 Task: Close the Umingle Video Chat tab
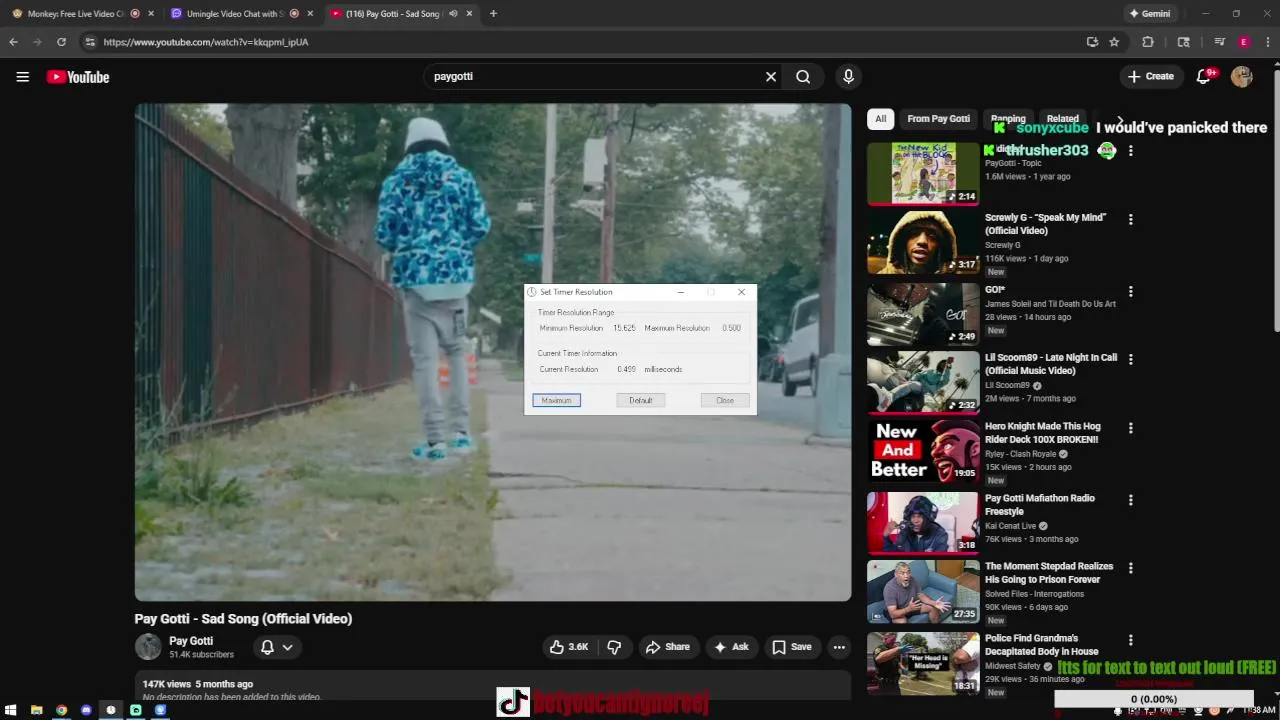coord(309,14)
